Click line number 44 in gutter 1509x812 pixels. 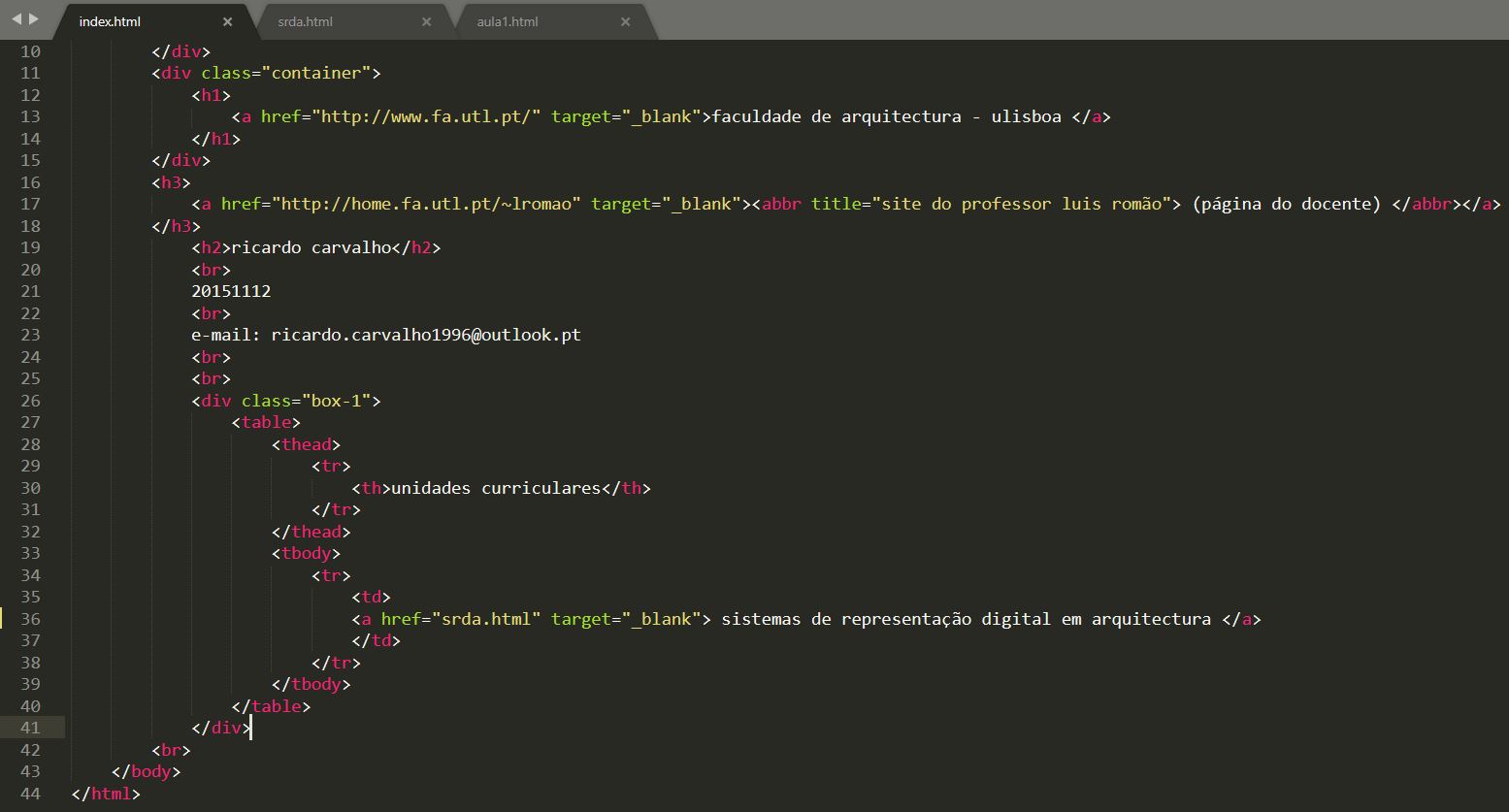tap(31, 794)
